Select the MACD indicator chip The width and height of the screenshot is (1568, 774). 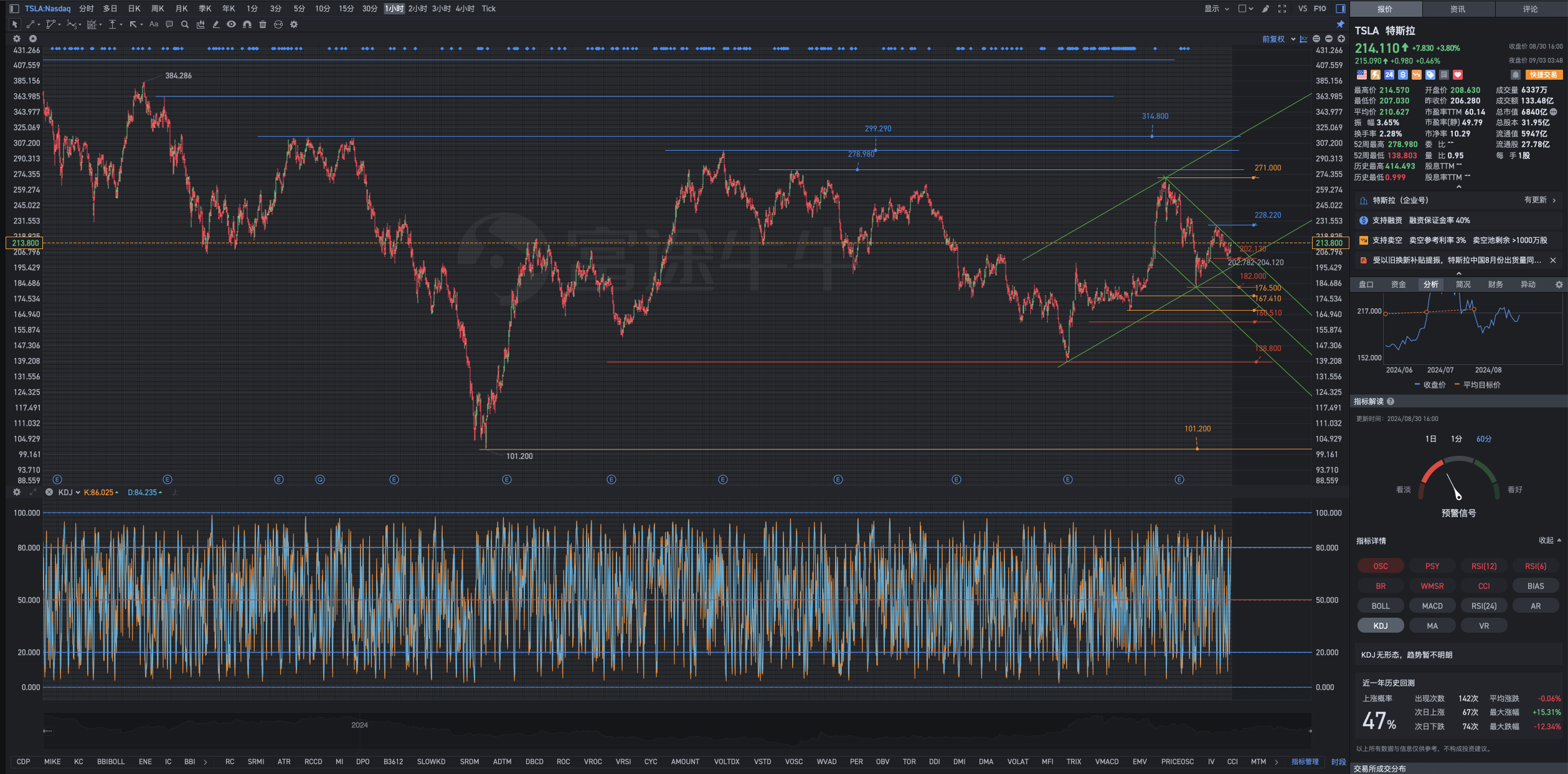coord(1432,606)
